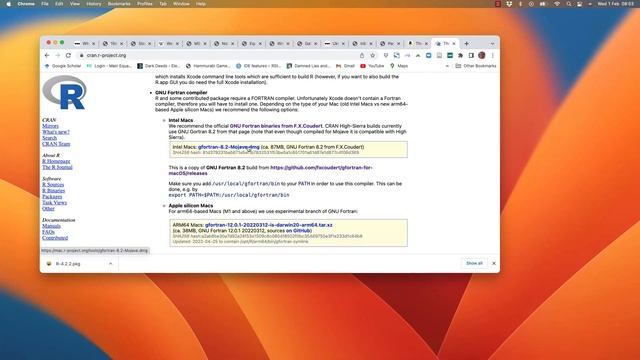Switch to the first browser tab

(x=83, y=44)
